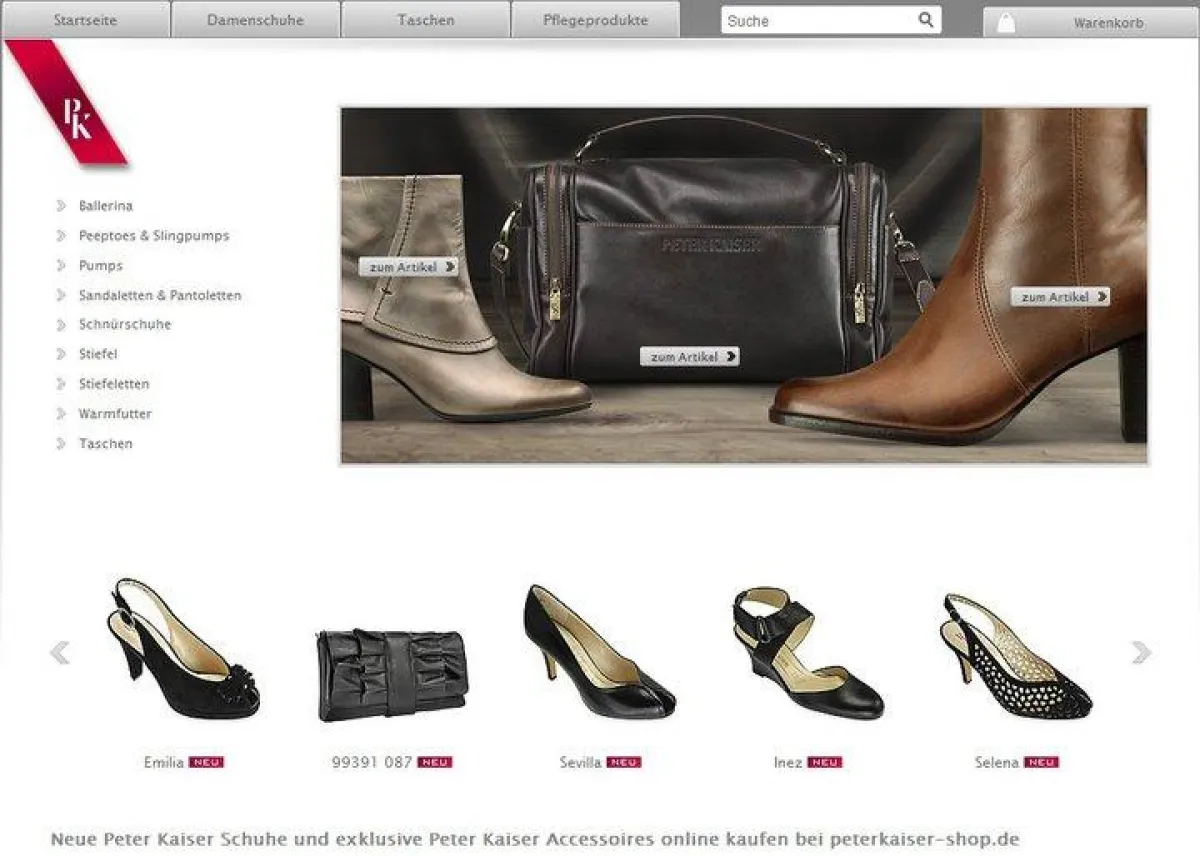Click zum Artikel on the brown boot
1200x856 pixels.
[x=1062, y=296]
